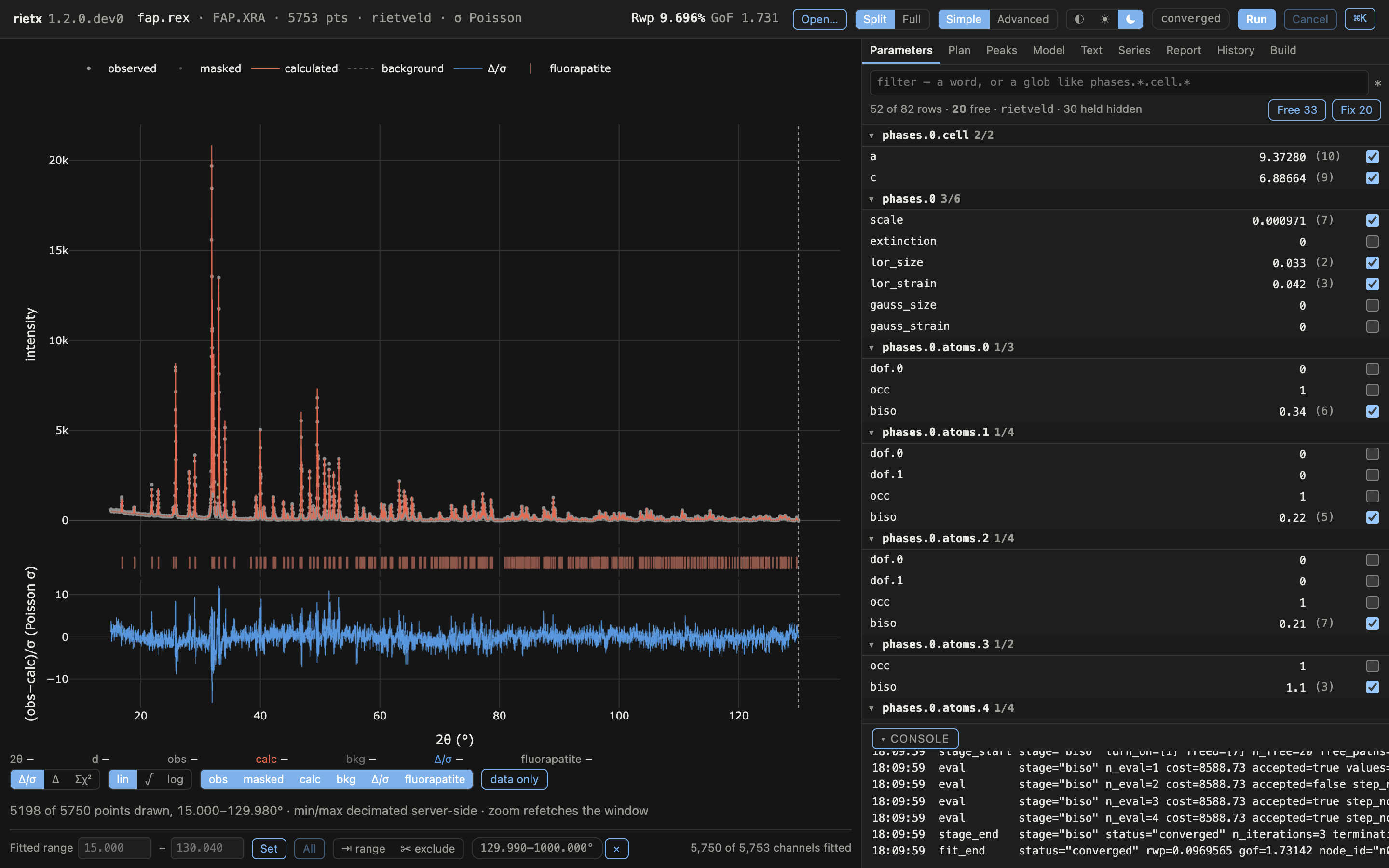The height and width of the screenshot is (868, 1389).
Task: Toggle the fluorapatite tick marks visibility
Action: pyautogui.click(x=435, y=779)
